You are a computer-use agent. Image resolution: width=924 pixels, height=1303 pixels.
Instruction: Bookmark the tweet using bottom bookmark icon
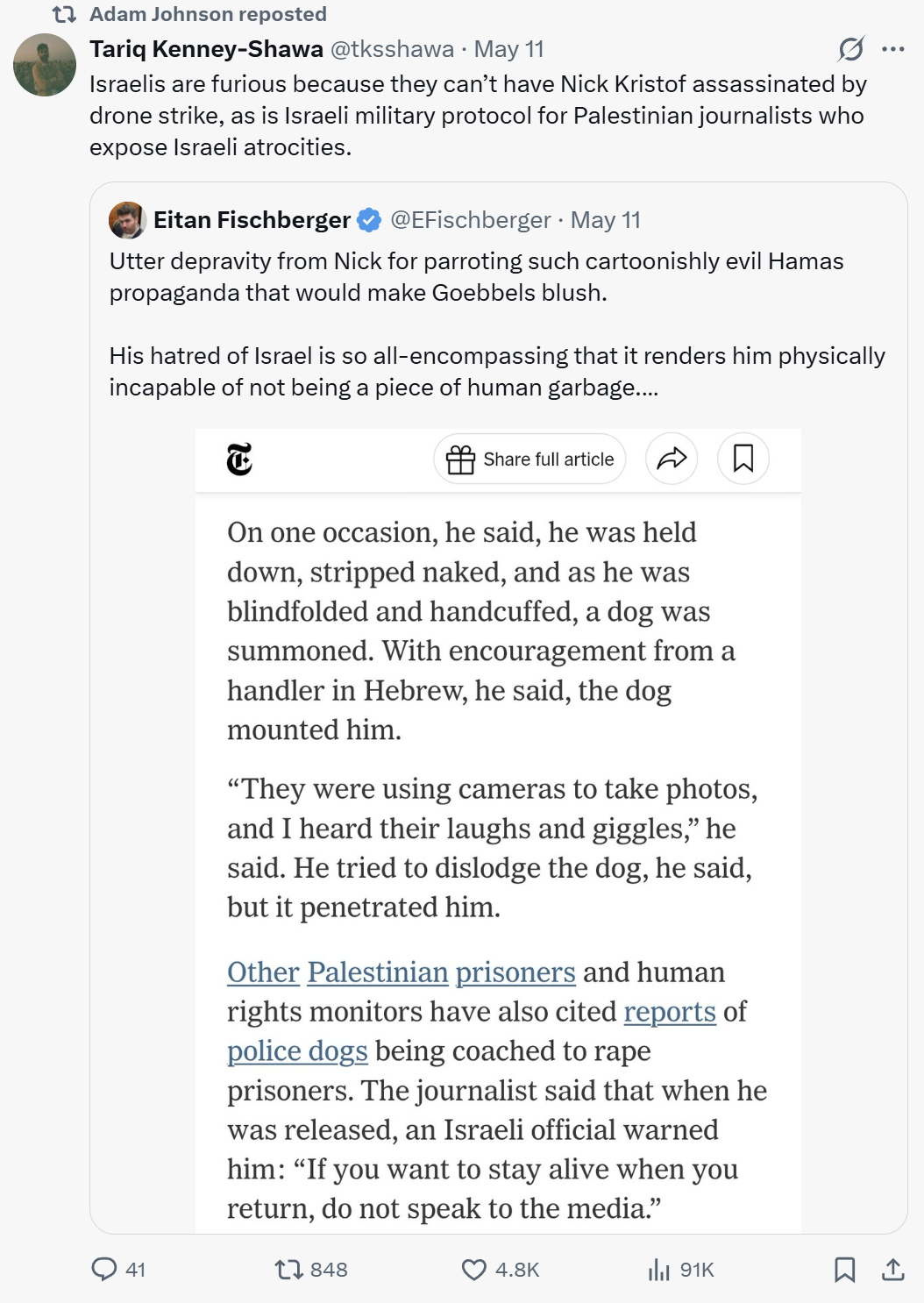pyautogui.click(x=844, y=1269)
